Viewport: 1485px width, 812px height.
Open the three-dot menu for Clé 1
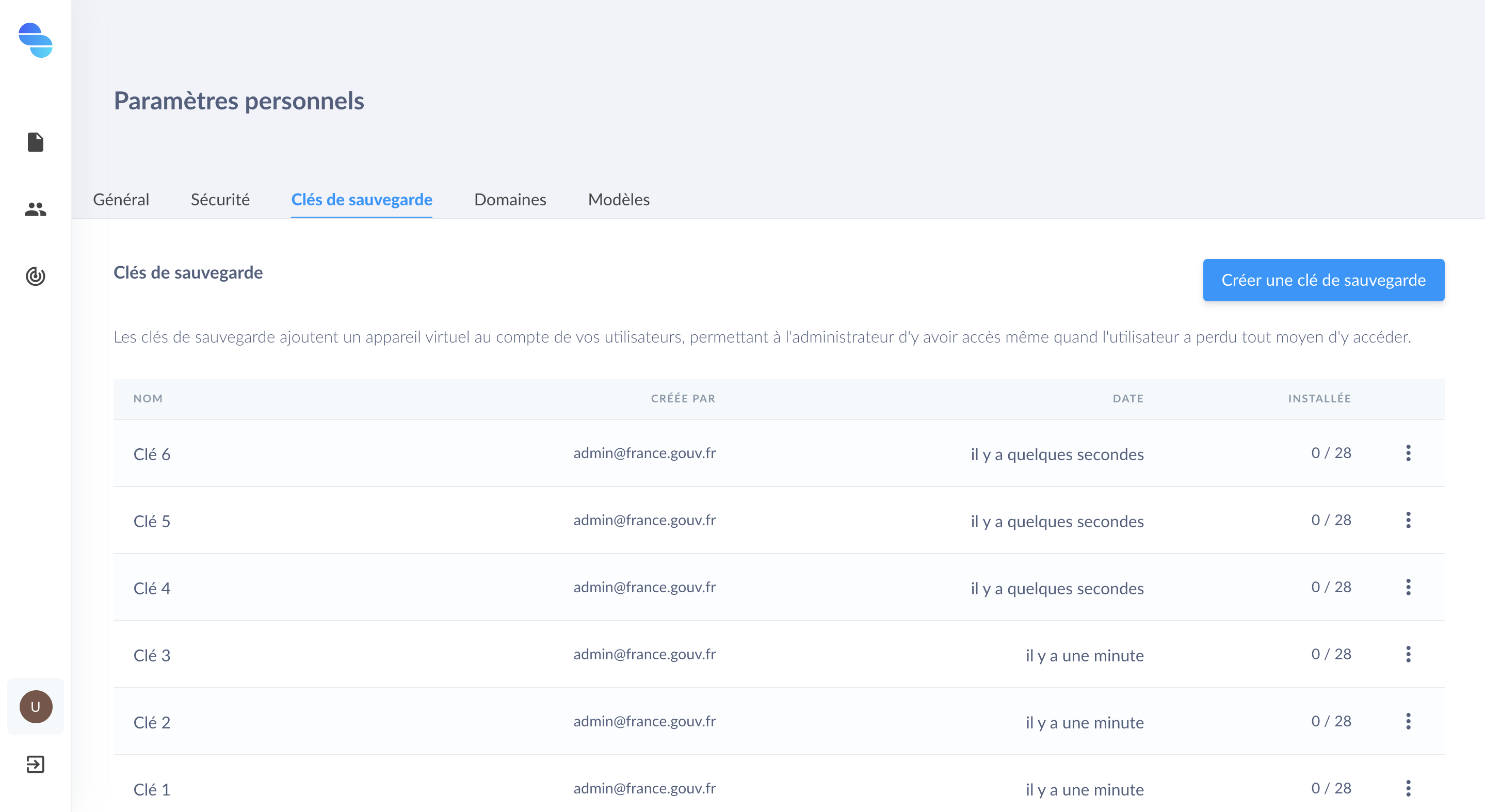[1408, 788]
